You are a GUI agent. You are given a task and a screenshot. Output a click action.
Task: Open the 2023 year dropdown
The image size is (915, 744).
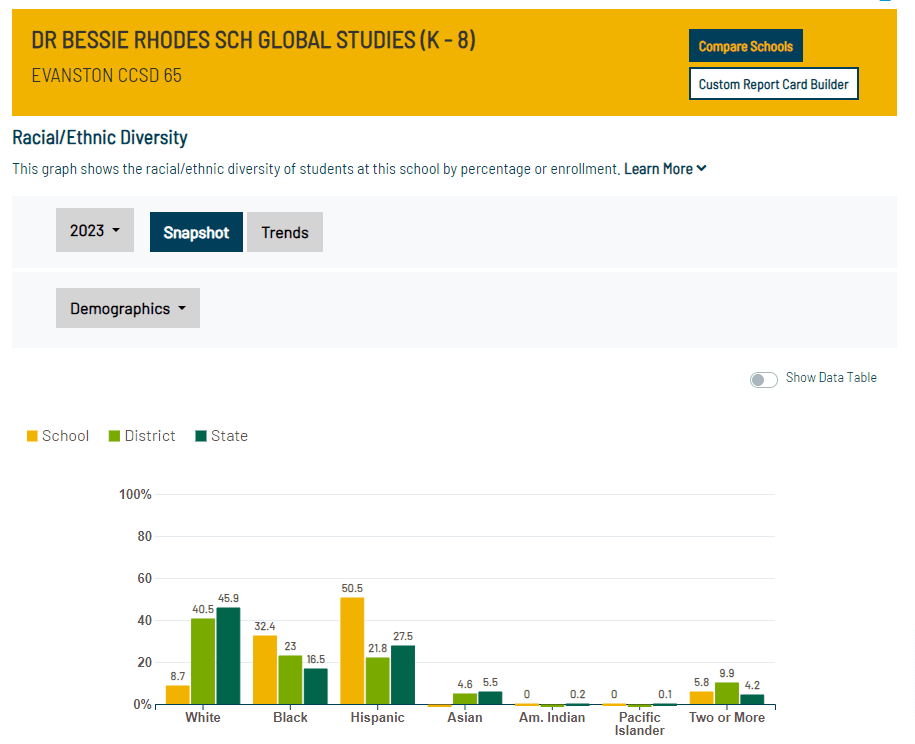(95, 231)
